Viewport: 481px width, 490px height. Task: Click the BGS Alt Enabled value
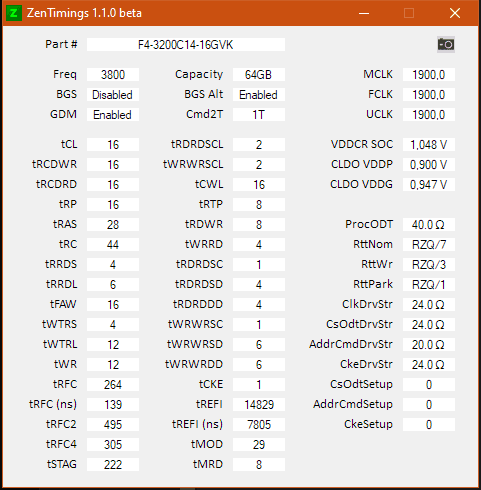pyautogui.click(x=259, y=94)
